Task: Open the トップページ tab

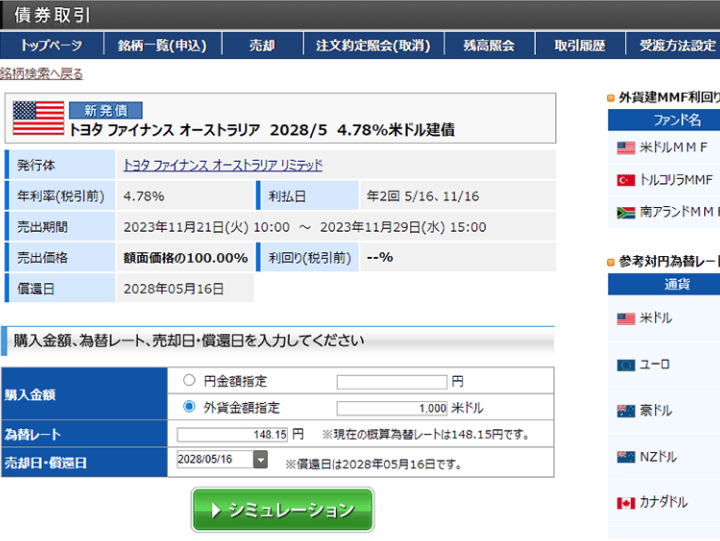Action: [x=52, y=45]
